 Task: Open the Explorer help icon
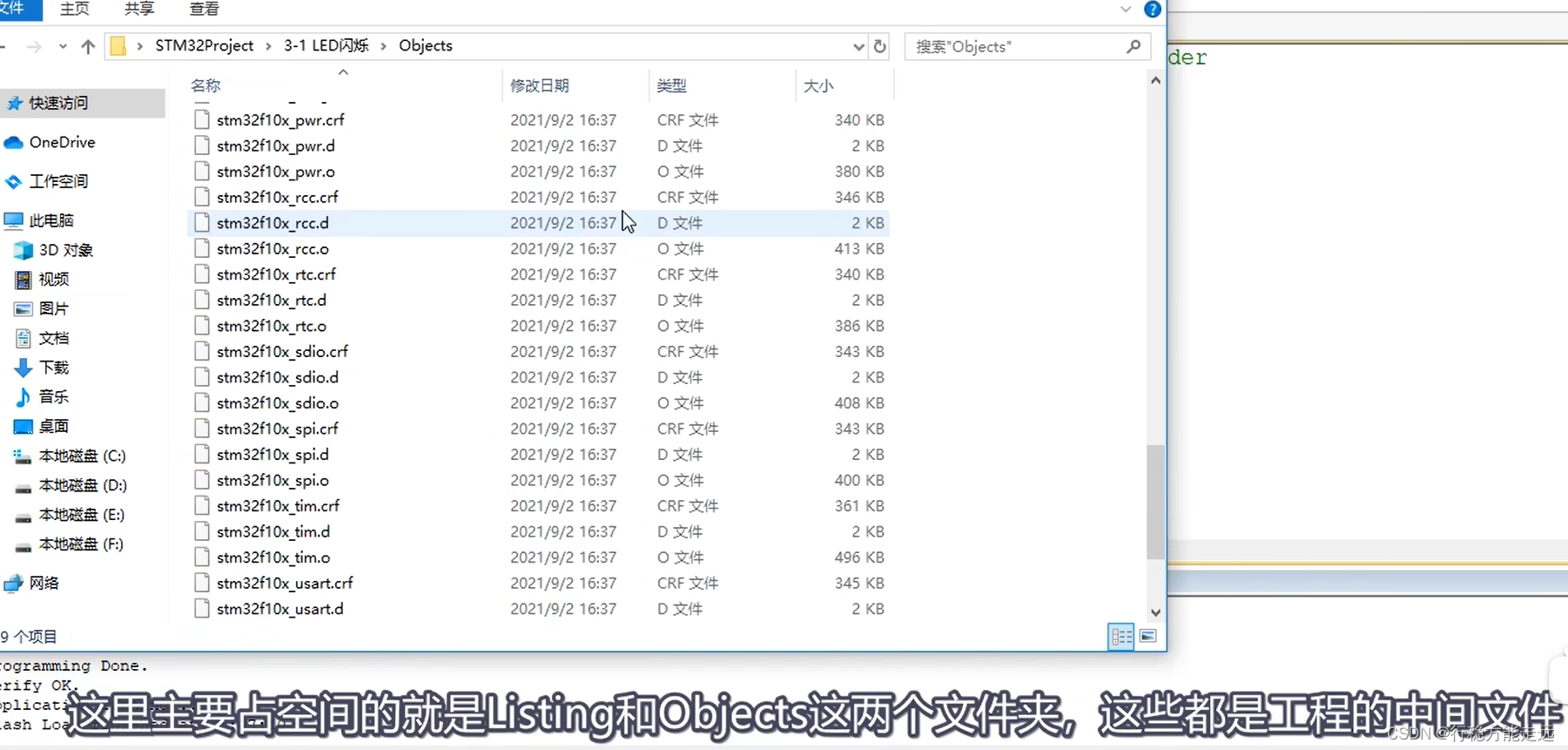click(1152, 10)
